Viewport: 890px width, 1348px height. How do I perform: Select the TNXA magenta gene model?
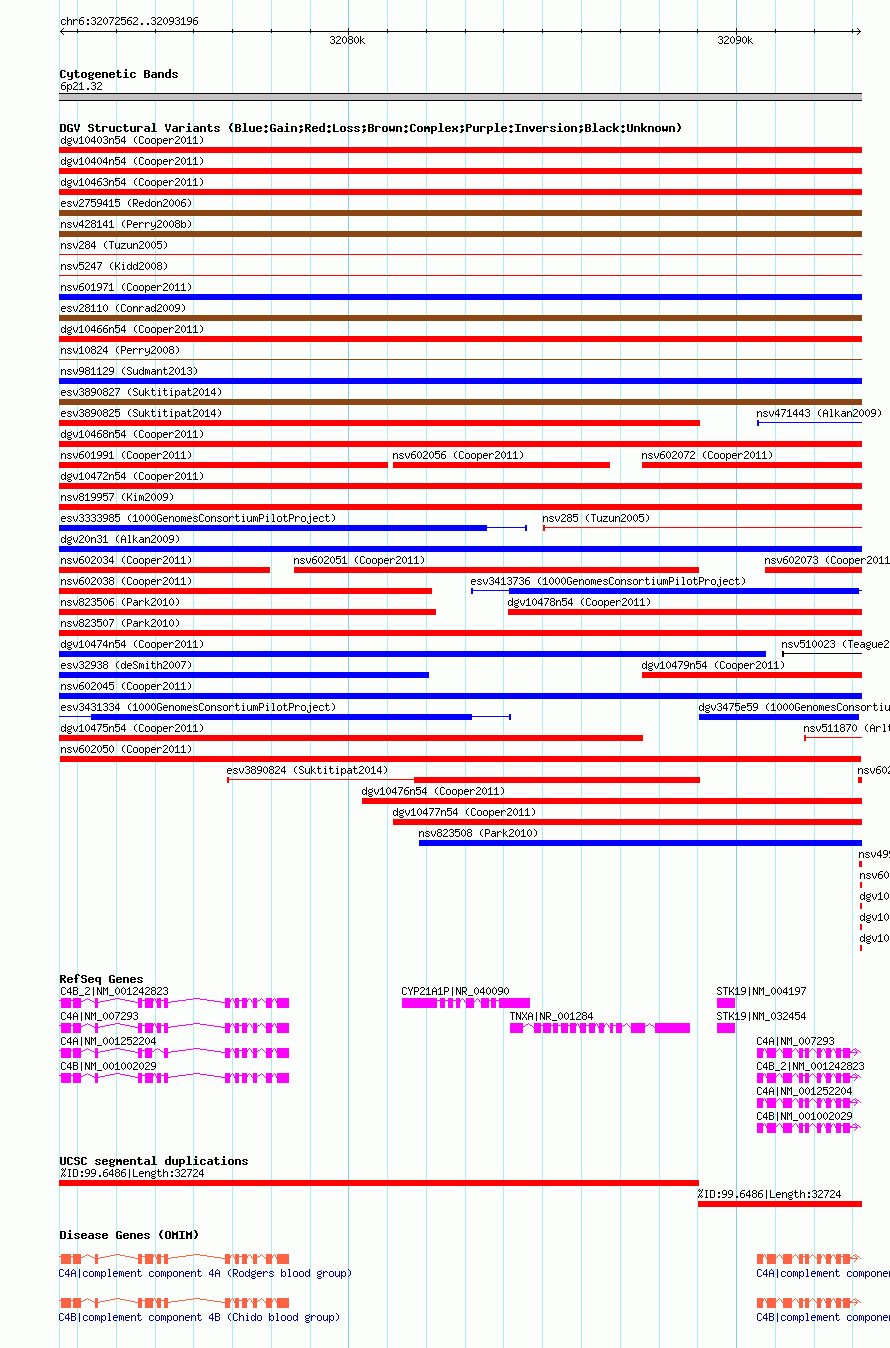click(600, 1028)
